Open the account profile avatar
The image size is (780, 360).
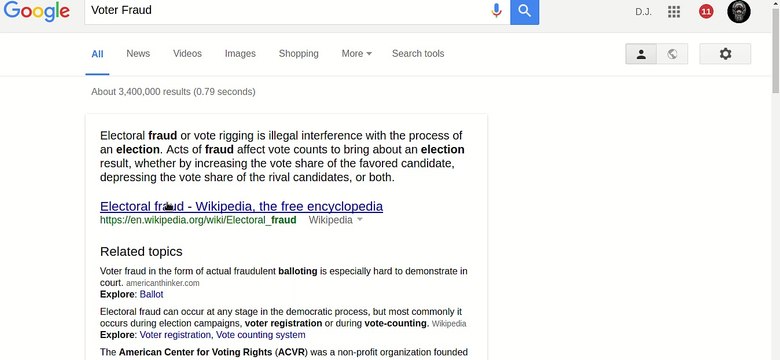(739, 11)
